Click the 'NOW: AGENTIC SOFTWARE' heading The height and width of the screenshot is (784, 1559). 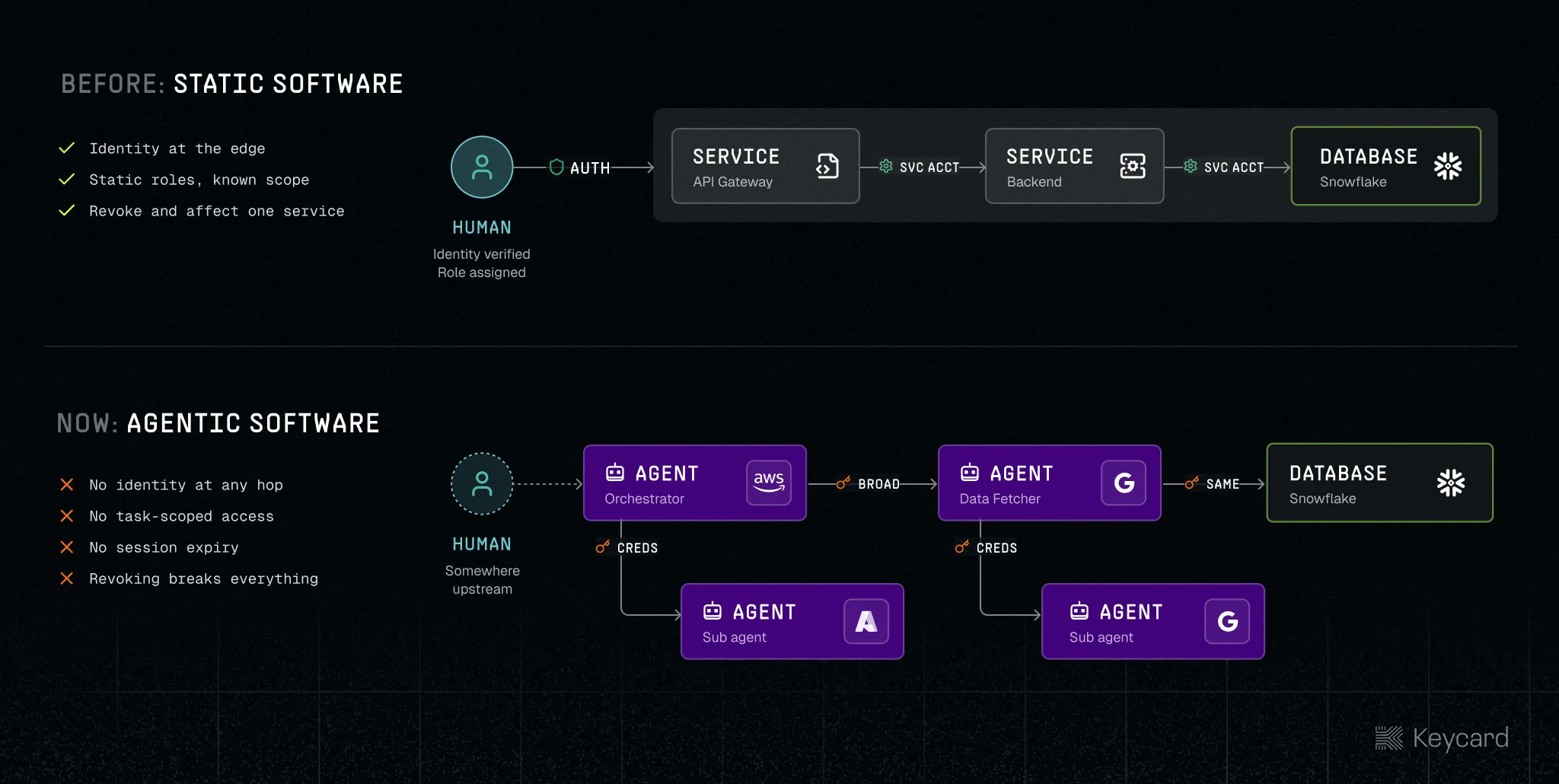tap(218, 423)
